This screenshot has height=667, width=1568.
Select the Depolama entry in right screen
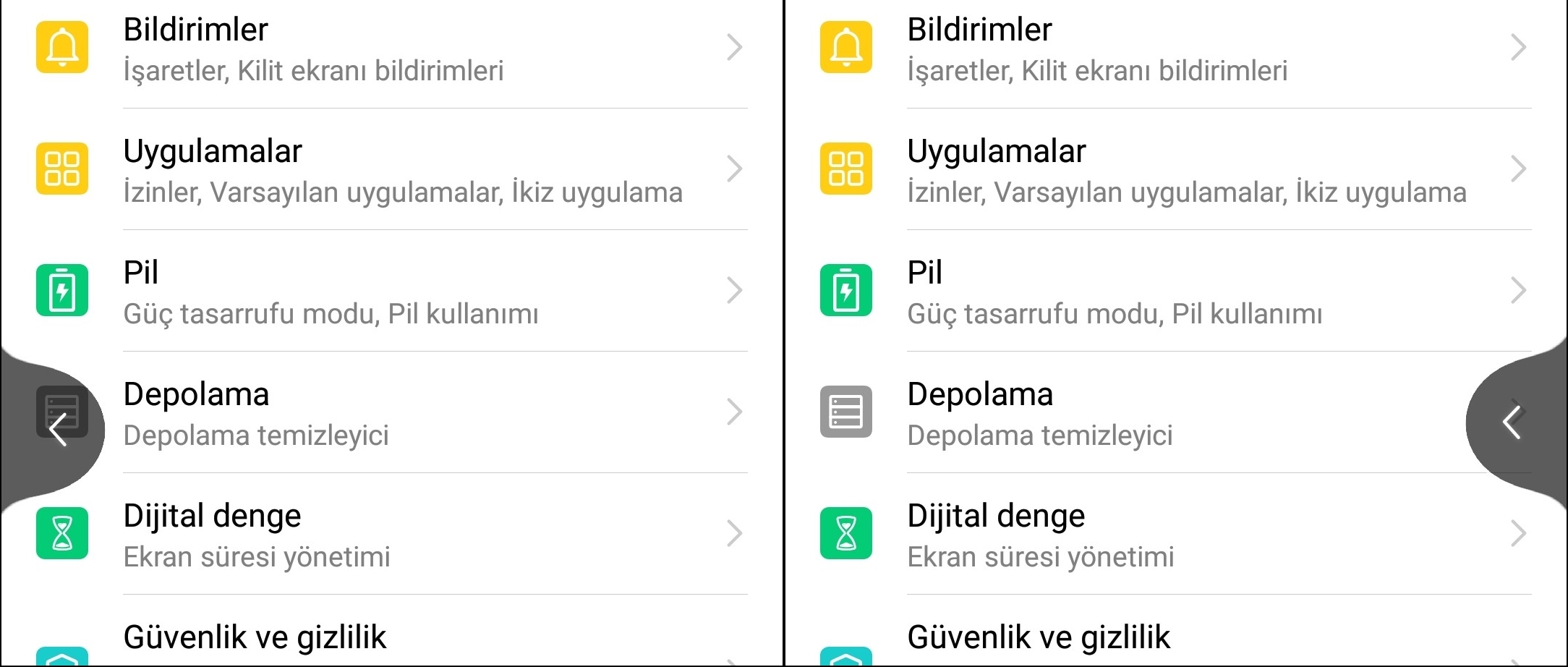tap(980, 395)
